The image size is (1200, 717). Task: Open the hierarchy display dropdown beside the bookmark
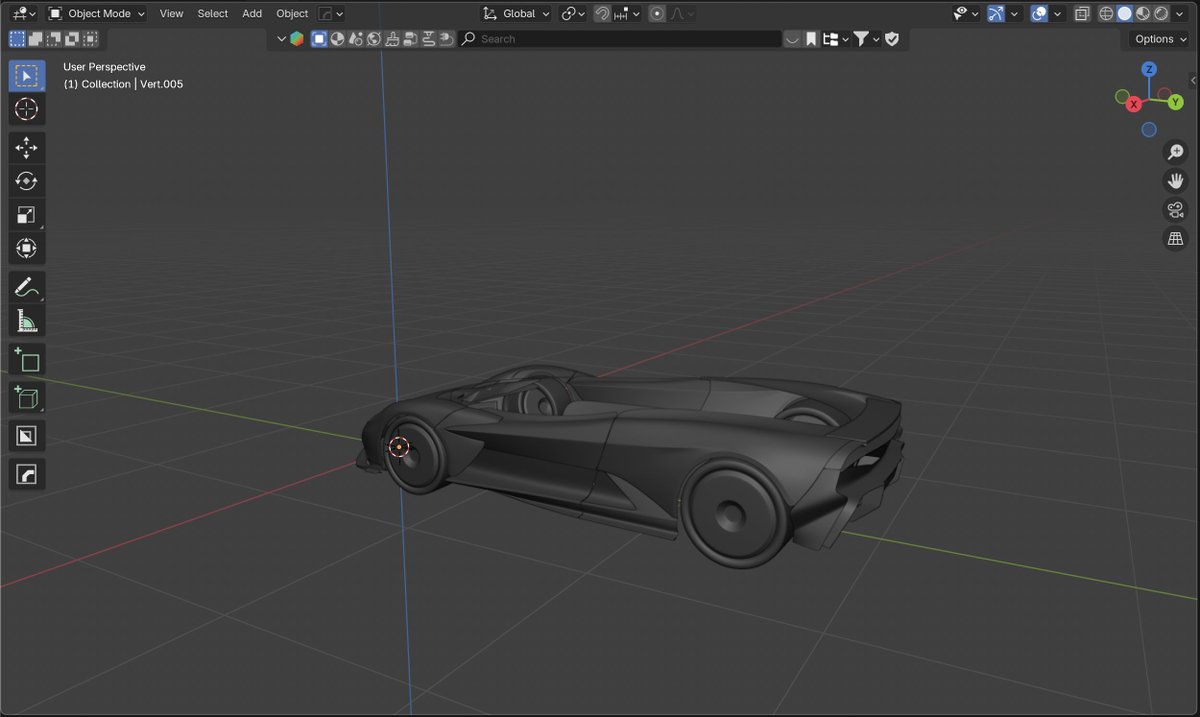point(834,39)
